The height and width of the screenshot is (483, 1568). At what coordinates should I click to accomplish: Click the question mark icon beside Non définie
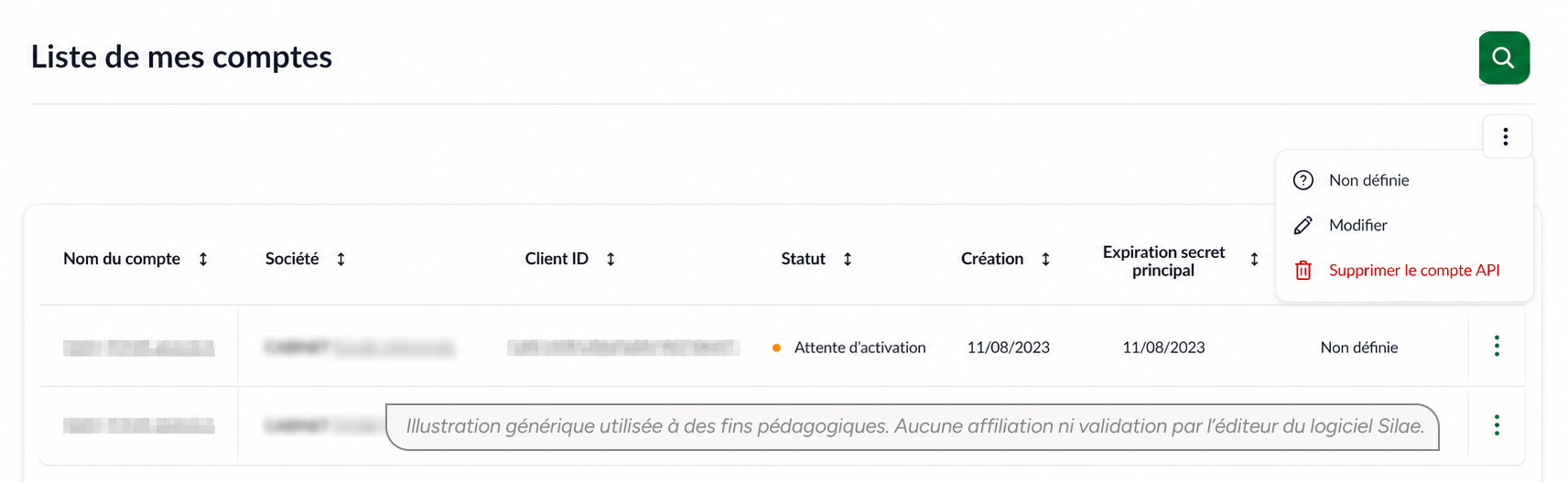pyautogui.click(x=1303, y=180)
